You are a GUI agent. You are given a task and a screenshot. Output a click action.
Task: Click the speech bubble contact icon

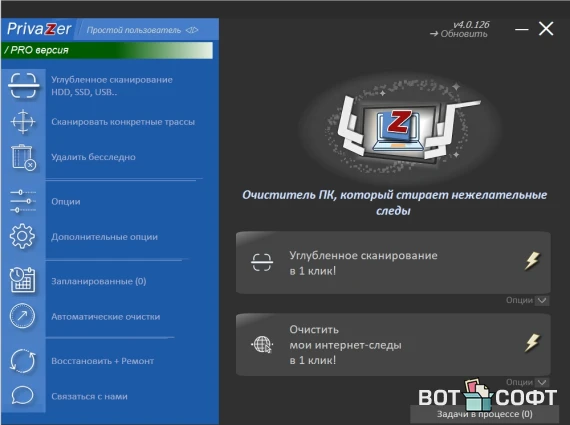click(23, 395)
